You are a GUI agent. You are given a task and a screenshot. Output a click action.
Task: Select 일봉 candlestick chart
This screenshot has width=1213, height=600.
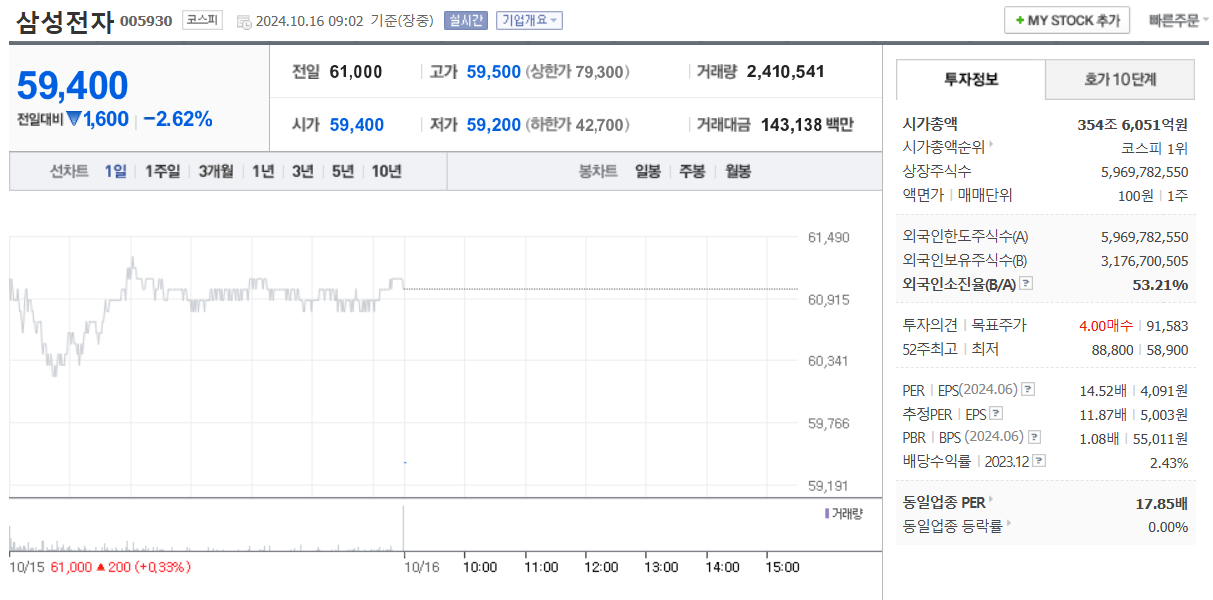(x=647, y=171)
